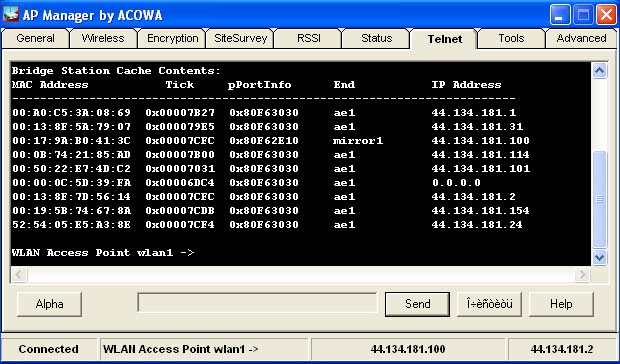
Task: Open the Encryption tab
Action: pyautogui.click(x=172, y=38)
